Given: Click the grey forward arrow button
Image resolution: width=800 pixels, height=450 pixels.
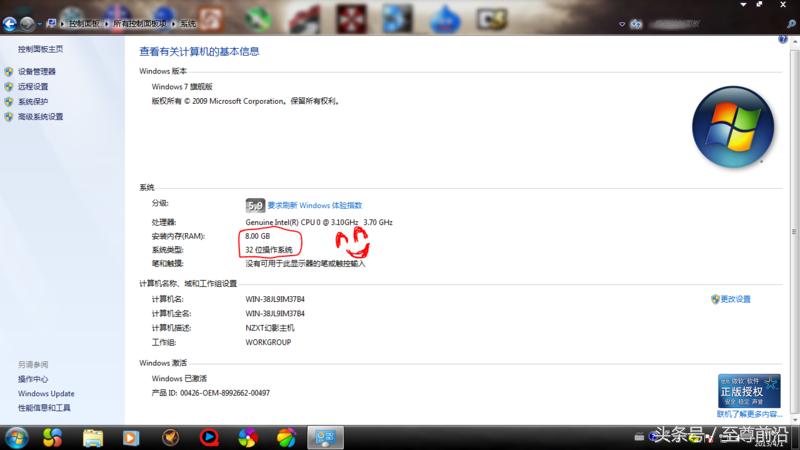Looking at the screenshot, I should coord(27,23).
